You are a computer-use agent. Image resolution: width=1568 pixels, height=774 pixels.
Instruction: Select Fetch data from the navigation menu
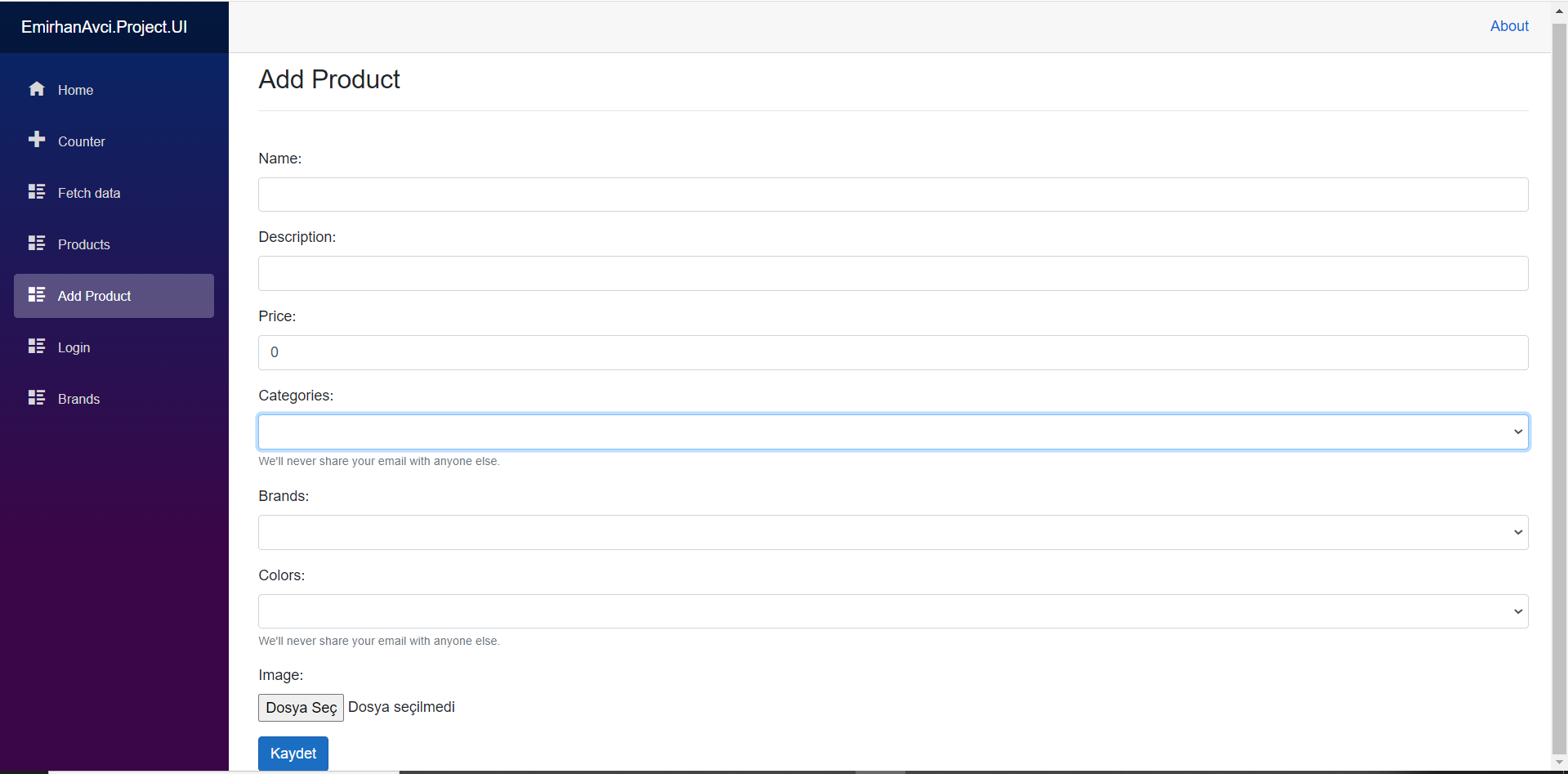(90, 192)
